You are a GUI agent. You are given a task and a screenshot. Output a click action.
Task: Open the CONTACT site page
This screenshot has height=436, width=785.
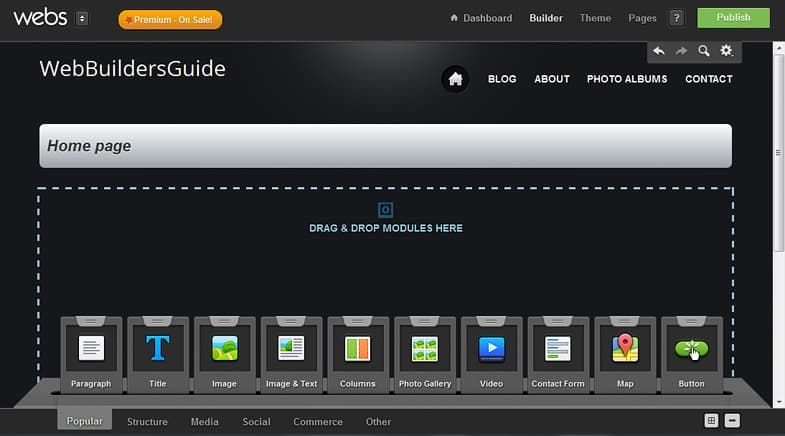(708, 79)
